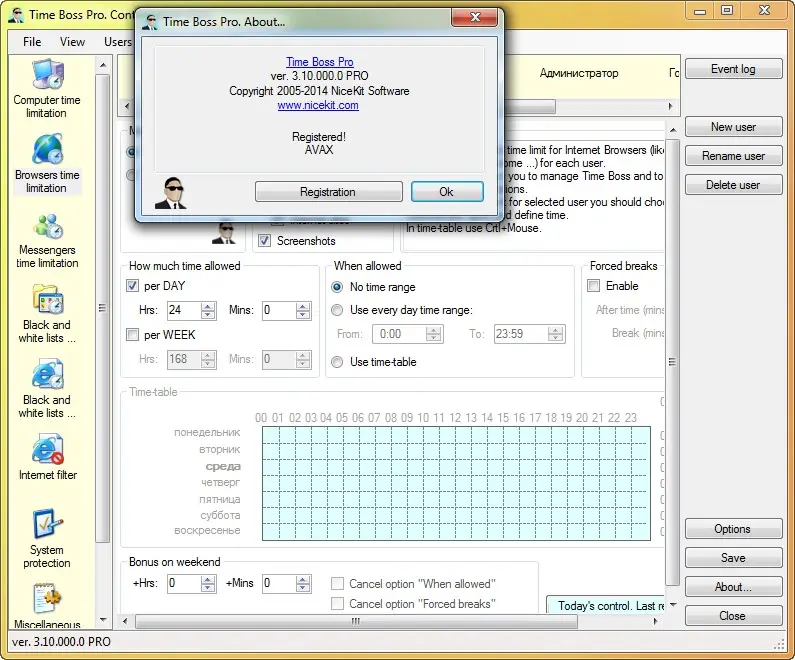
Task: Click AVAX registered name text
Action: pyautogui.click(x=319, y=150)
